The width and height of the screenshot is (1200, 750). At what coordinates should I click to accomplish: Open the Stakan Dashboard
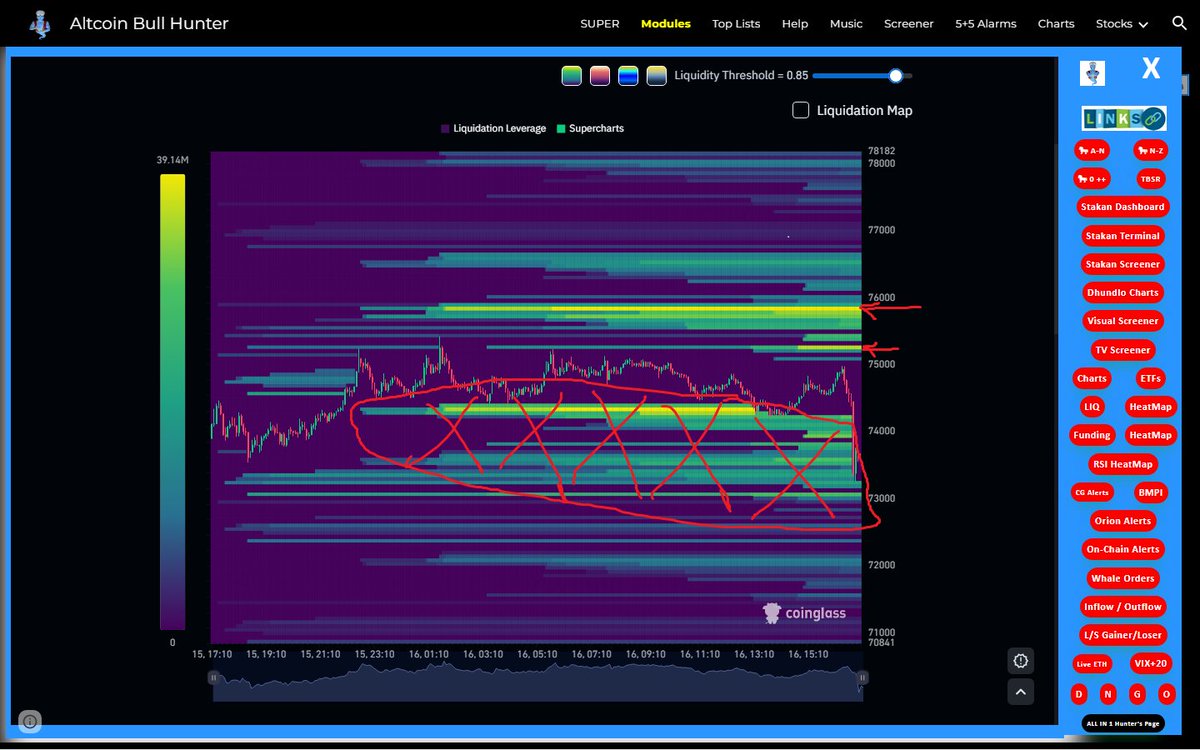pyautogui.click(x=1122, y=206)
